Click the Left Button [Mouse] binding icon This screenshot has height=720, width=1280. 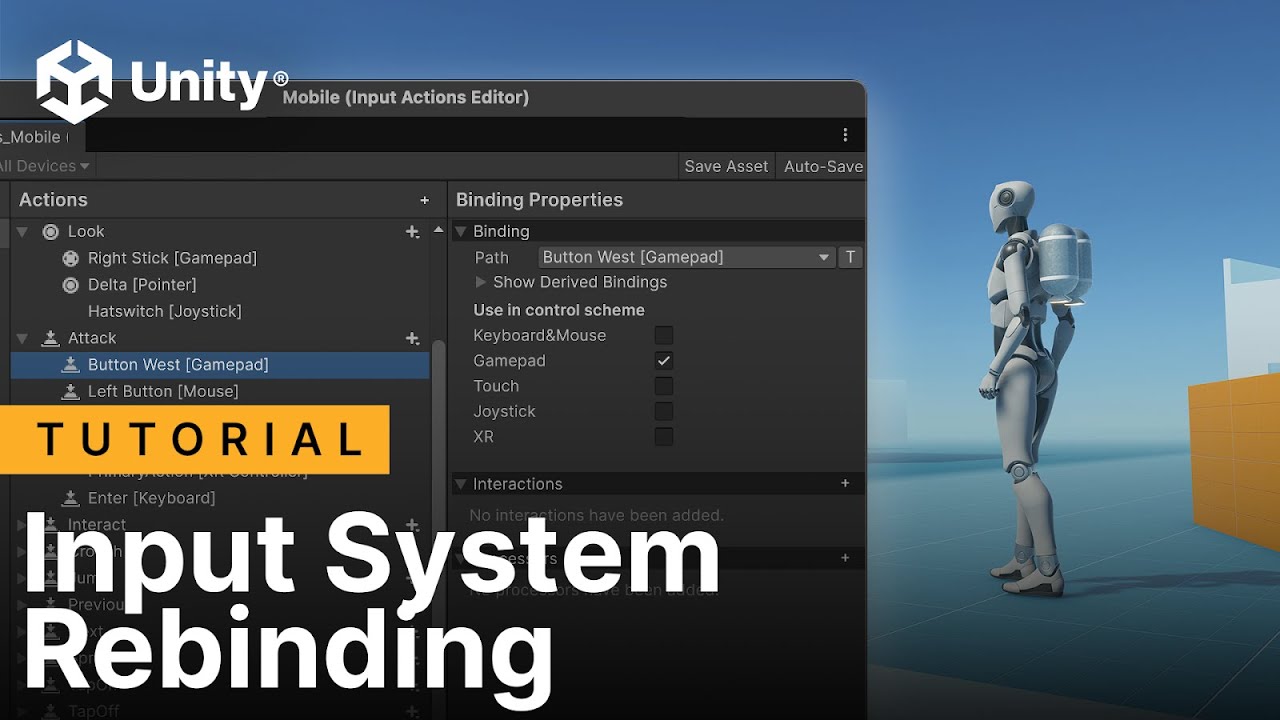point(70,391)
